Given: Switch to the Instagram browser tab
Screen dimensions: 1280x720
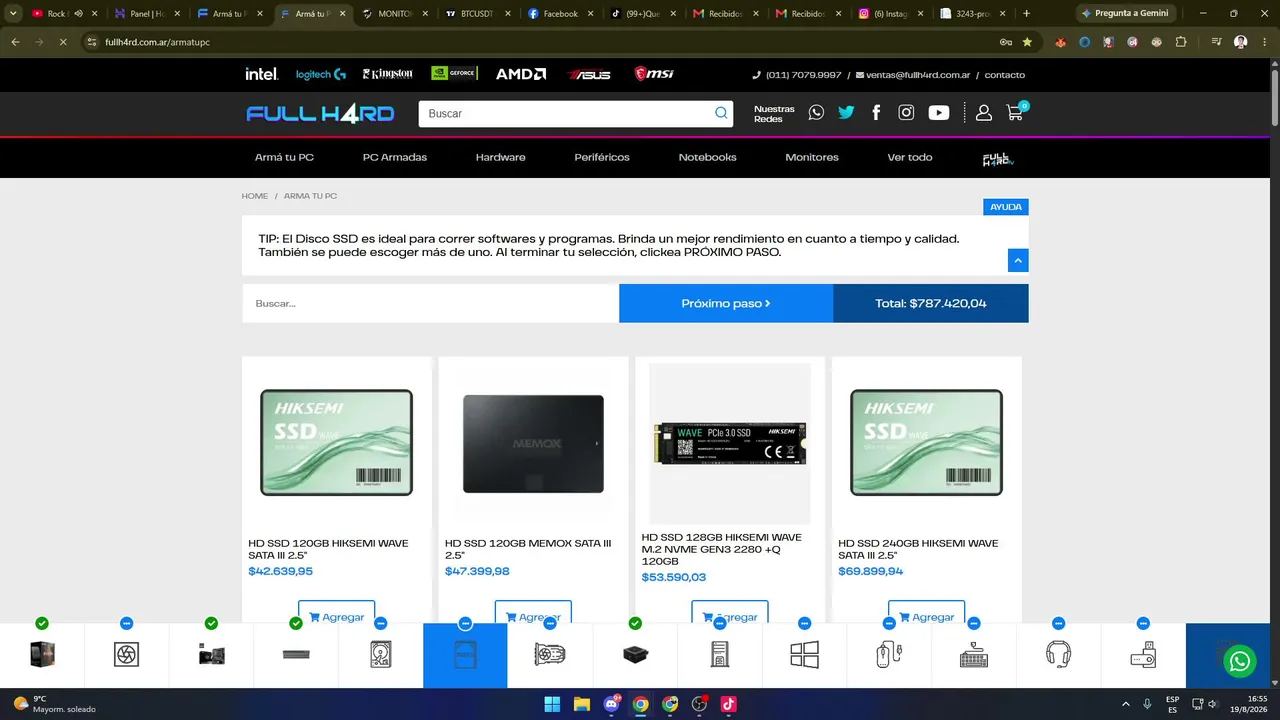Looking at the screenshot, I should pos(892,14).
